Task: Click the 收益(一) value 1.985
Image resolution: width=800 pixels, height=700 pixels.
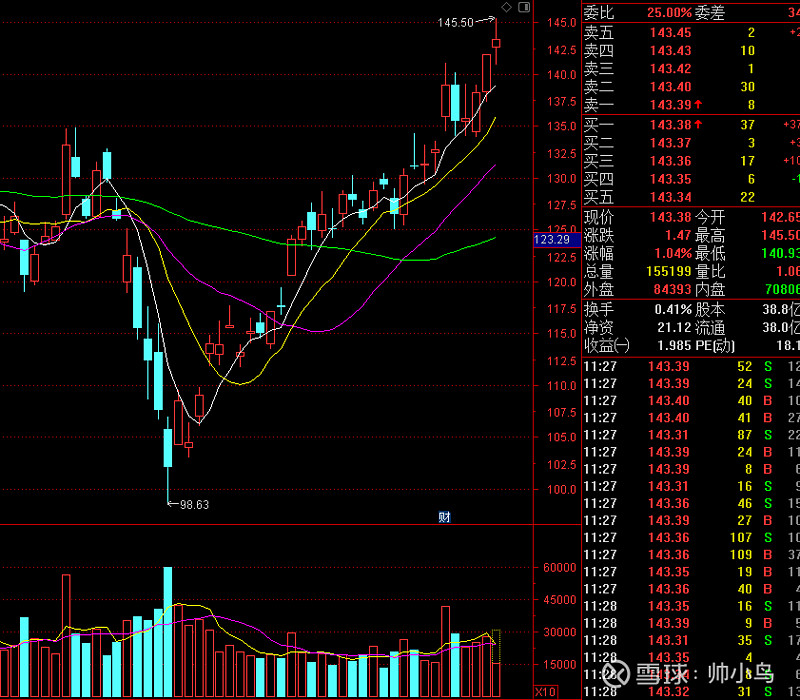Action: pyautogui.click(x=674, y=346)
